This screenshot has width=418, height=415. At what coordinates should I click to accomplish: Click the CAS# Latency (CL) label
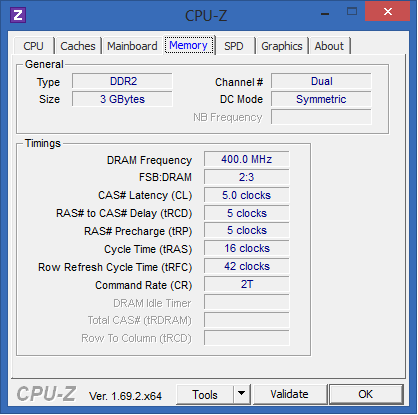tap(145, 195)
